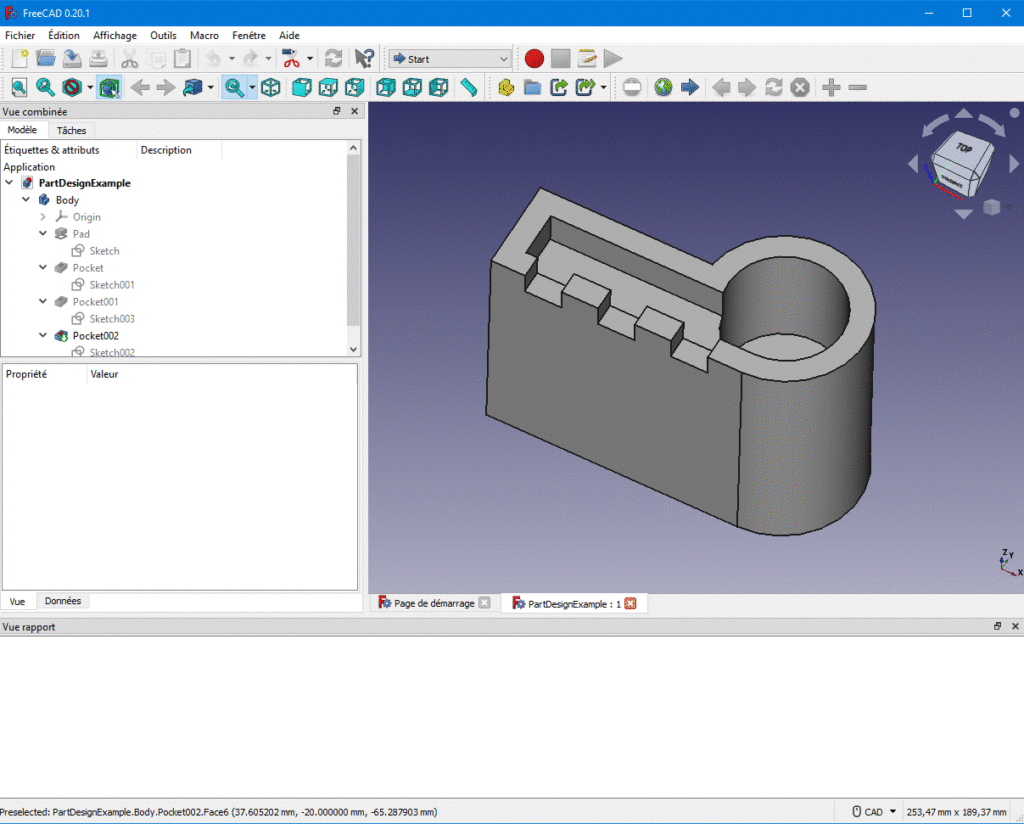Open the Outils menu
1024x824 pixels.
(x=163, y=35)
